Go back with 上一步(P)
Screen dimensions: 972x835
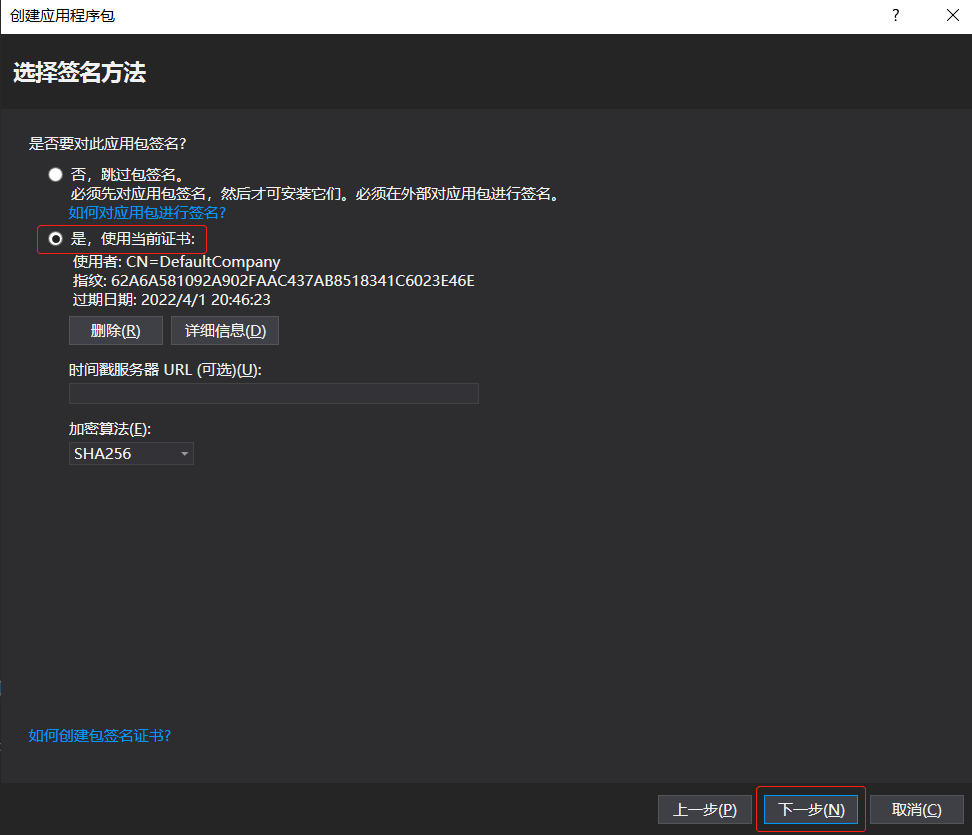tap(705, 809)
